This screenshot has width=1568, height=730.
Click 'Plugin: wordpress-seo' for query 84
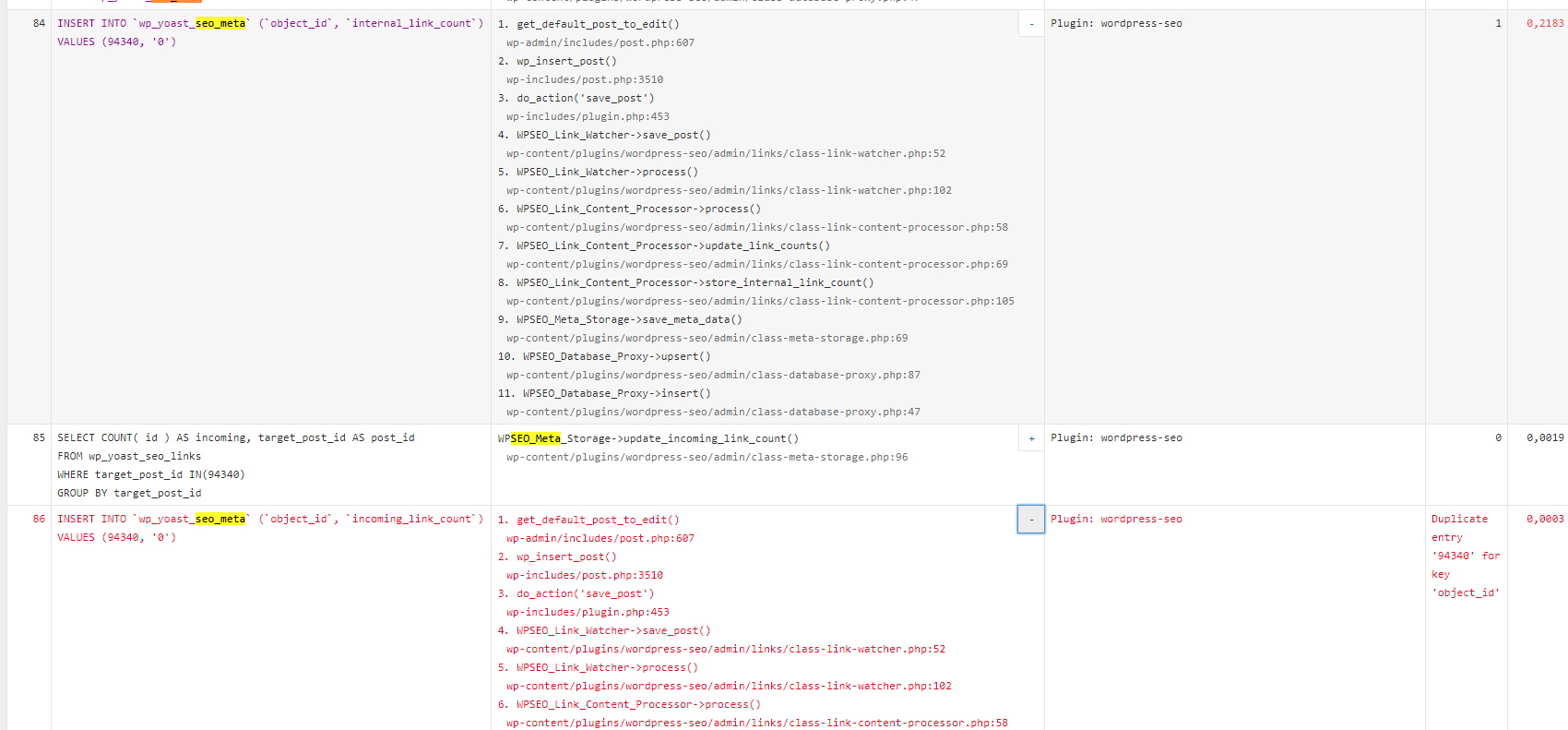[x=1116, y=24]
